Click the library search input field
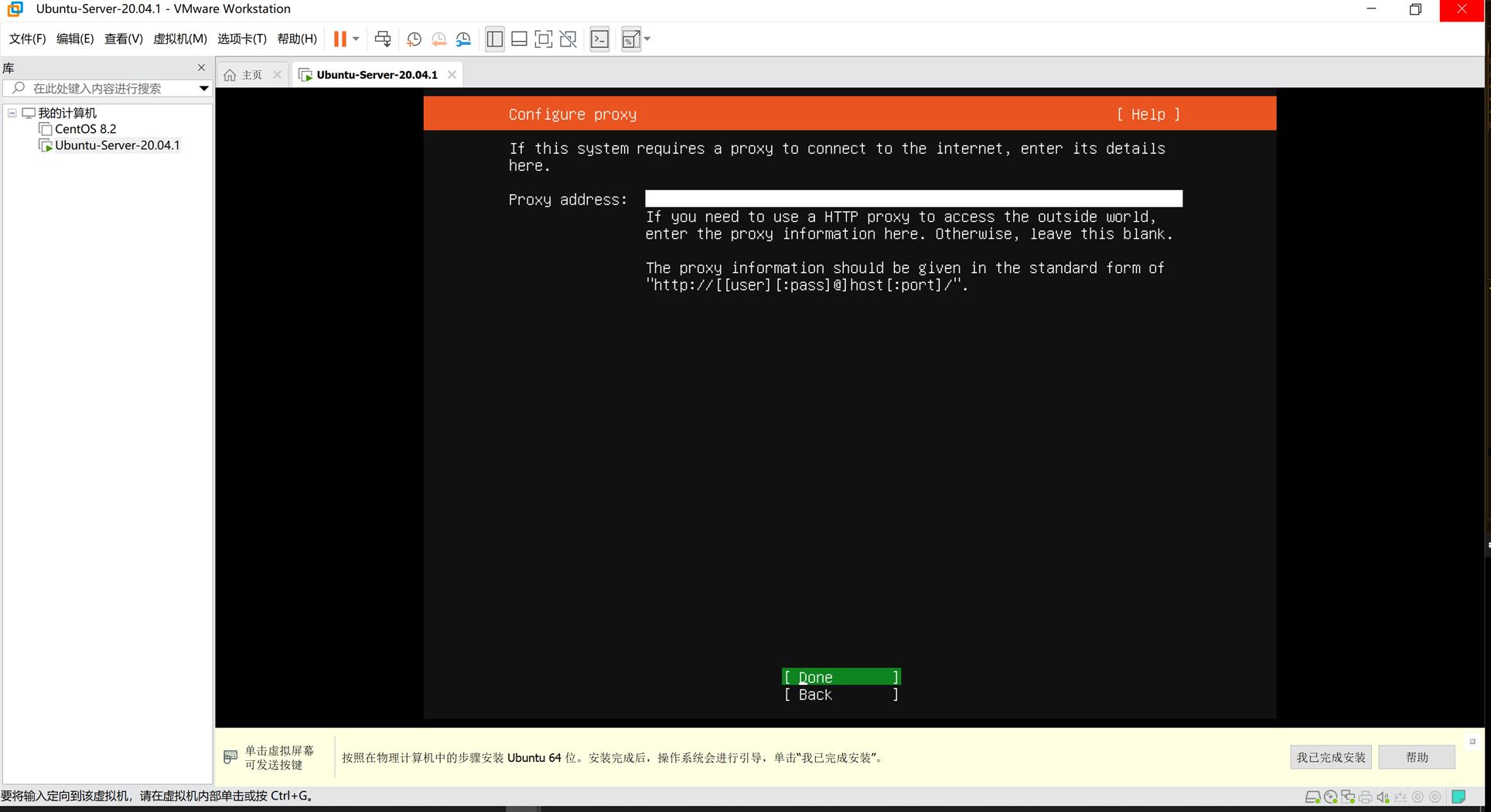The height and width of the screenshot is (812, 1491). [x=101, y=88]
